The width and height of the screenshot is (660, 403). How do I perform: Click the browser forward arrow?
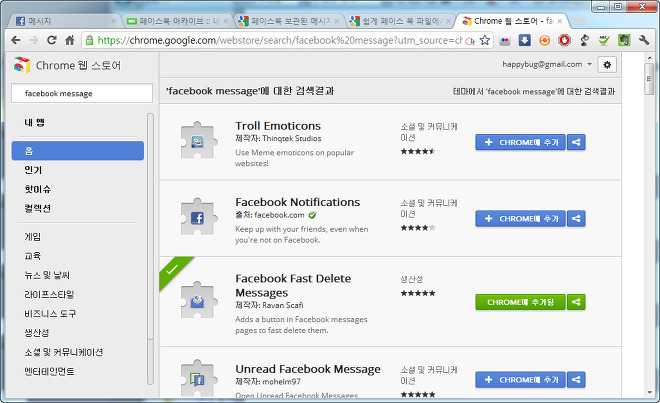pyautogui.click(x=34, y=40)
